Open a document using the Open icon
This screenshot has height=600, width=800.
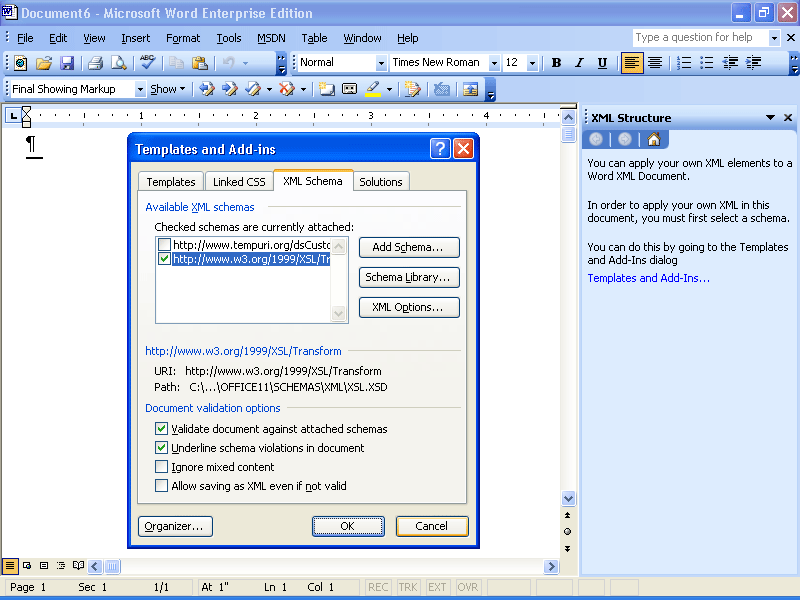click(43, 62)
